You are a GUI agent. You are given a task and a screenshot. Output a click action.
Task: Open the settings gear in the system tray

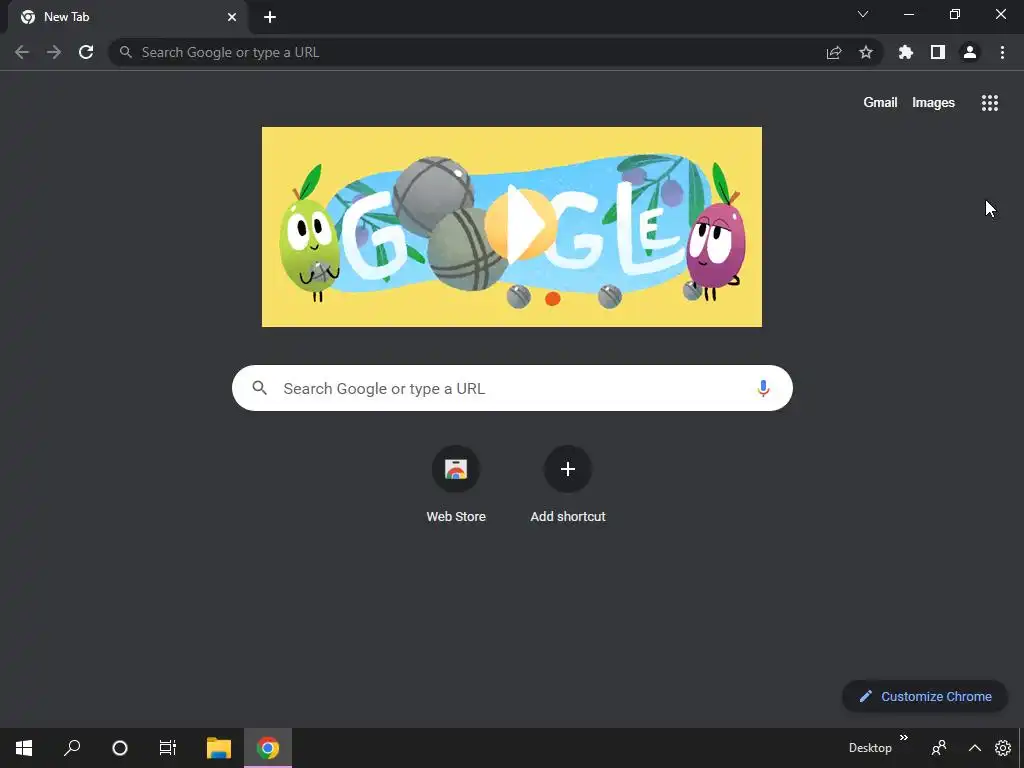(x=1003, y=748)
